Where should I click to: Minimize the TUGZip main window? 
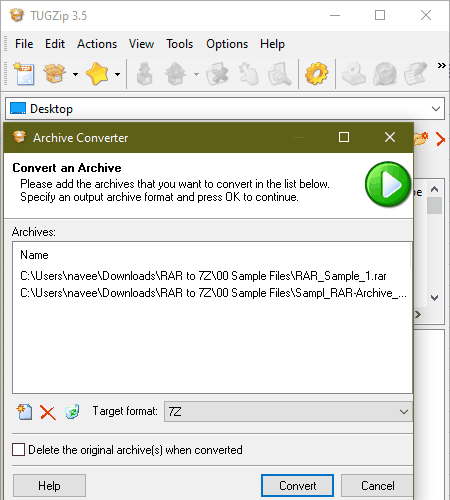pos(335,15)
